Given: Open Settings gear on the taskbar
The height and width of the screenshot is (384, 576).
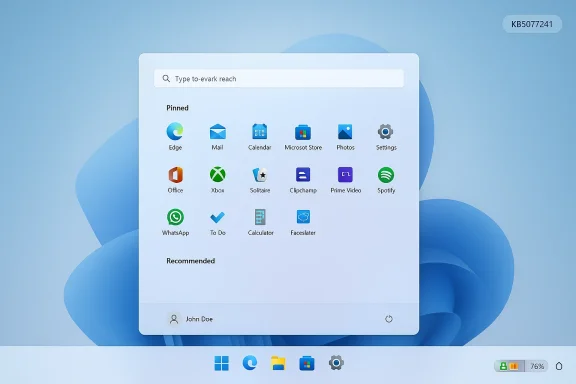Looking at the screenshot, I should coord(336,363).
